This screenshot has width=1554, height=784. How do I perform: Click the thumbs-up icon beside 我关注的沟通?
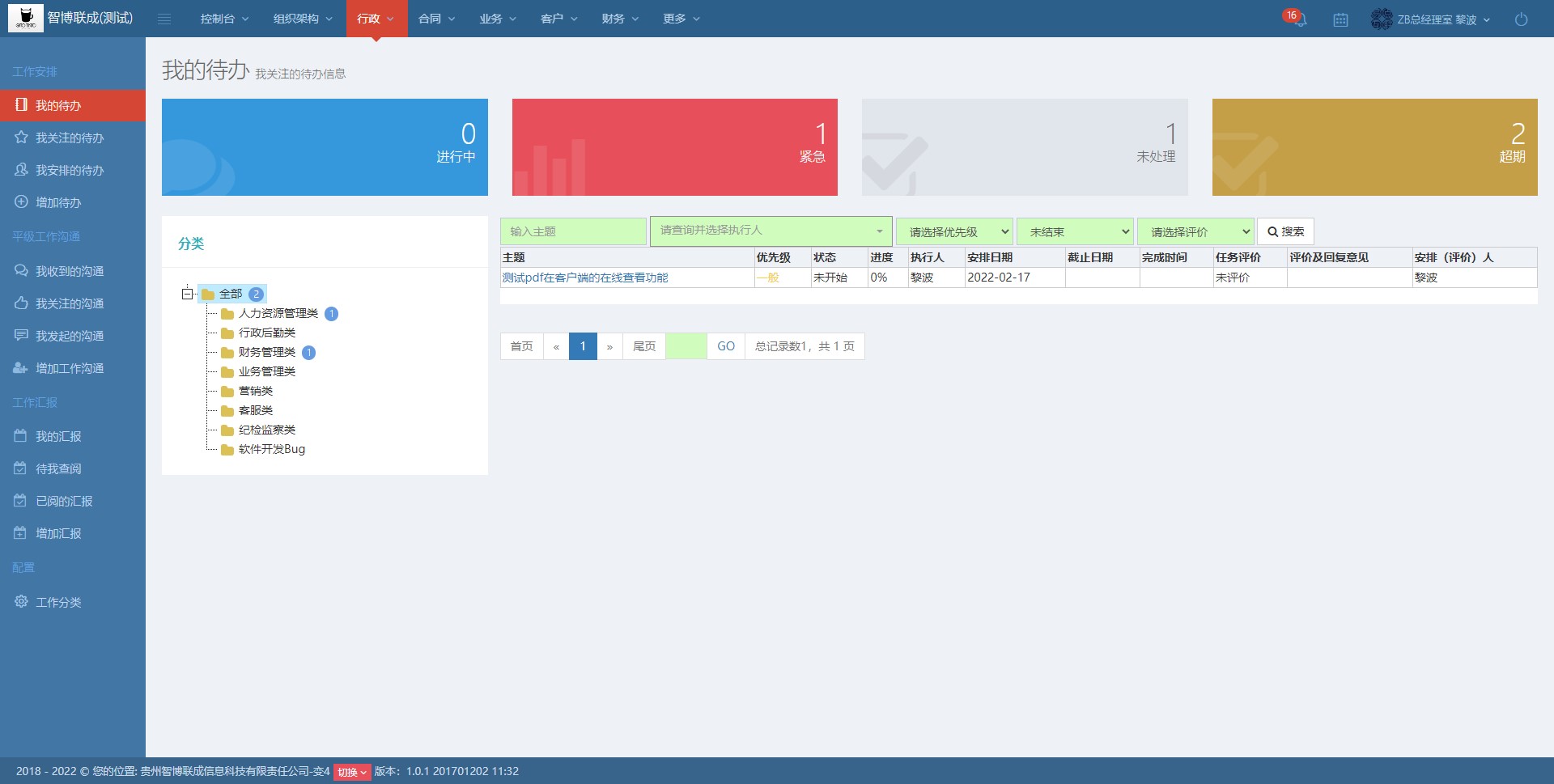22,303
